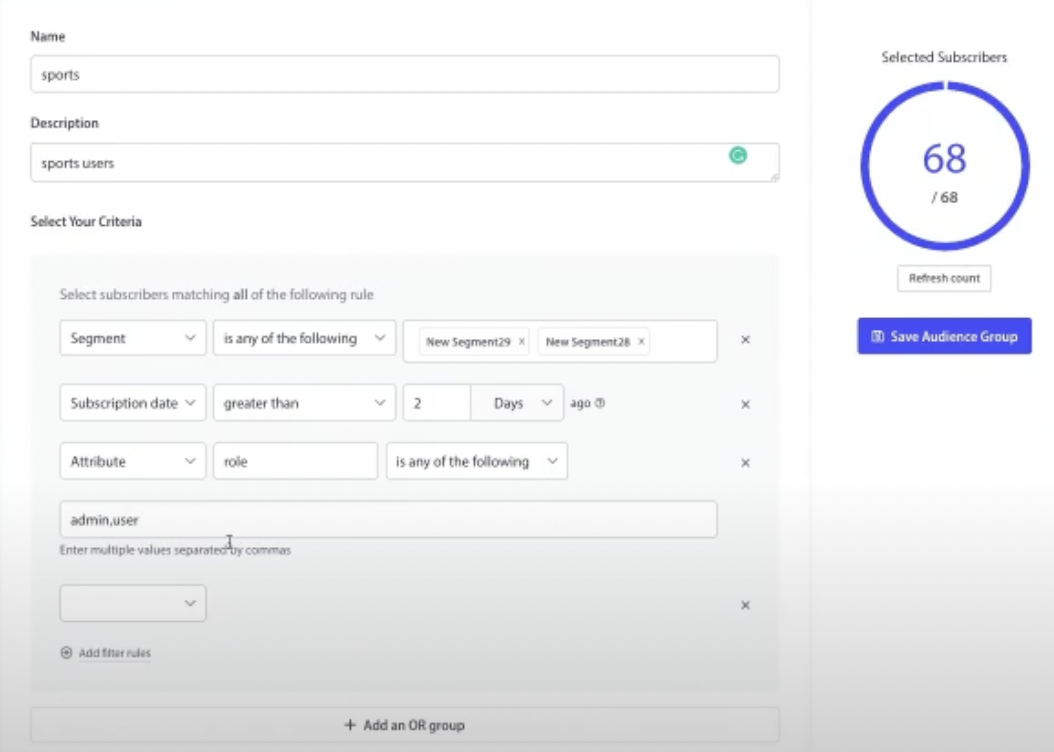This screenshot has height=752, width=1054.
Task: Open the Segment rule type dropdown
Action: click(132, 338)
